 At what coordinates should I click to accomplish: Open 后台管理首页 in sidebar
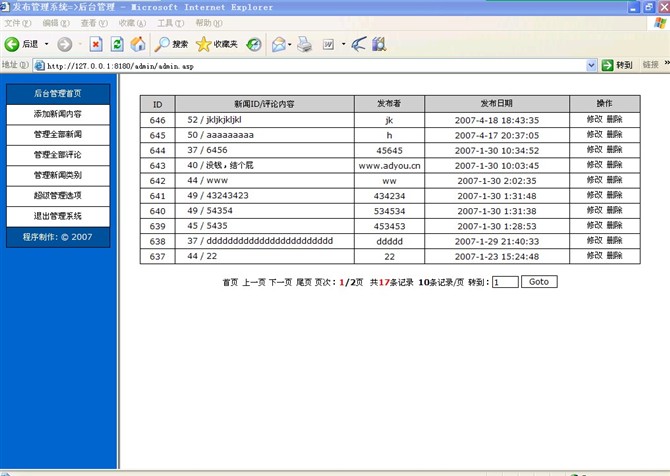pyautogui.click(x=58, y=94)
